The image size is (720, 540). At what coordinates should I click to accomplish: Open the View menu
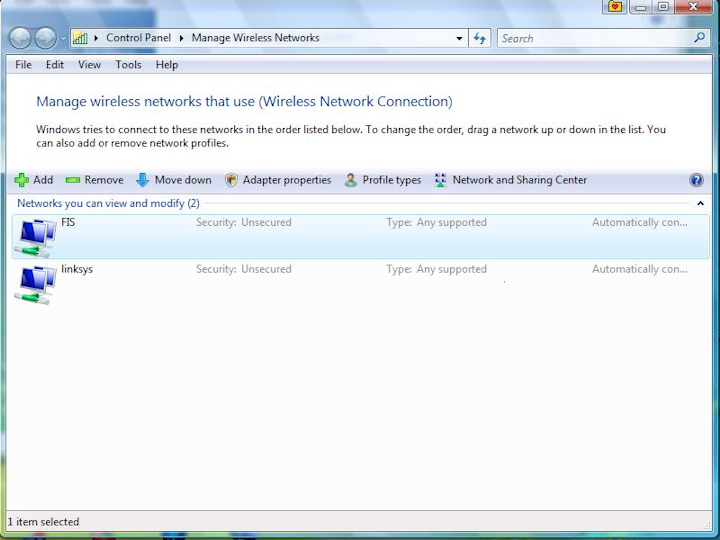tap(89, 65)
